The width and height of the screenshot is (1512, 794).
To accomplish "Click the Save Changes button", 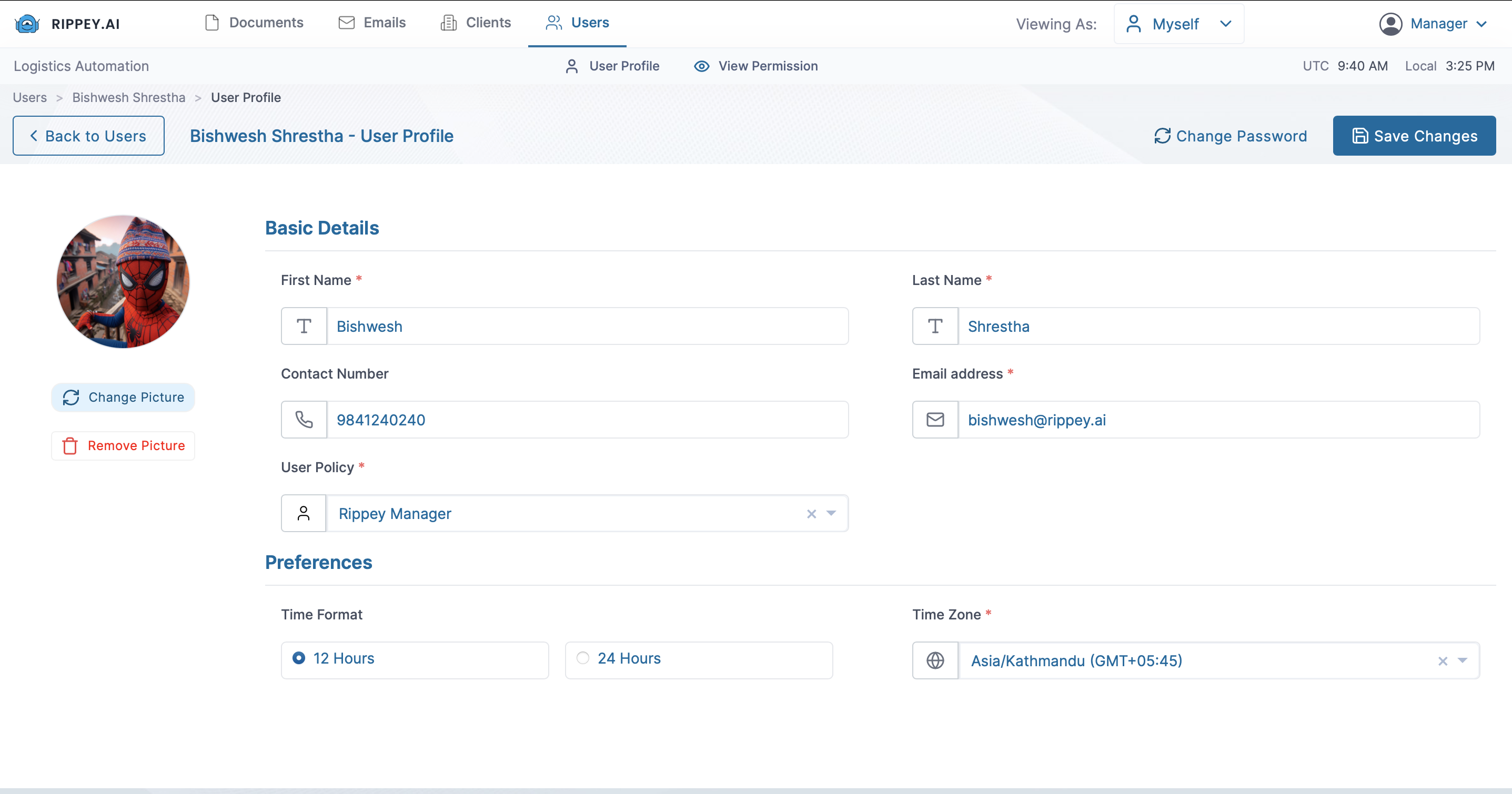I will point(1414,136).
